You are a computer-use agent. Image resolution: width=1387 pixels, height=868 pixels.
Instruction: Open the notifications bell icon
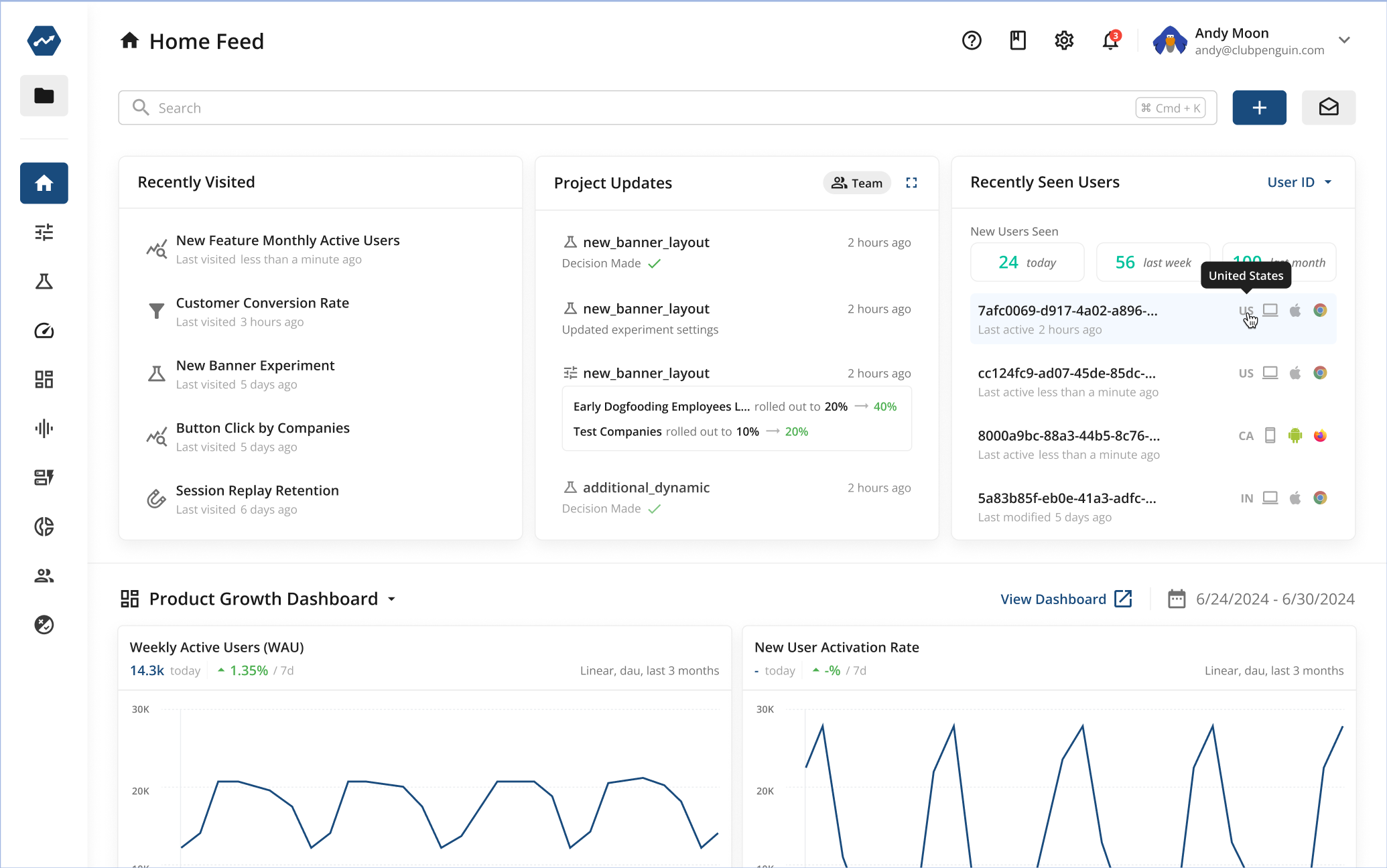point(1111,41)
